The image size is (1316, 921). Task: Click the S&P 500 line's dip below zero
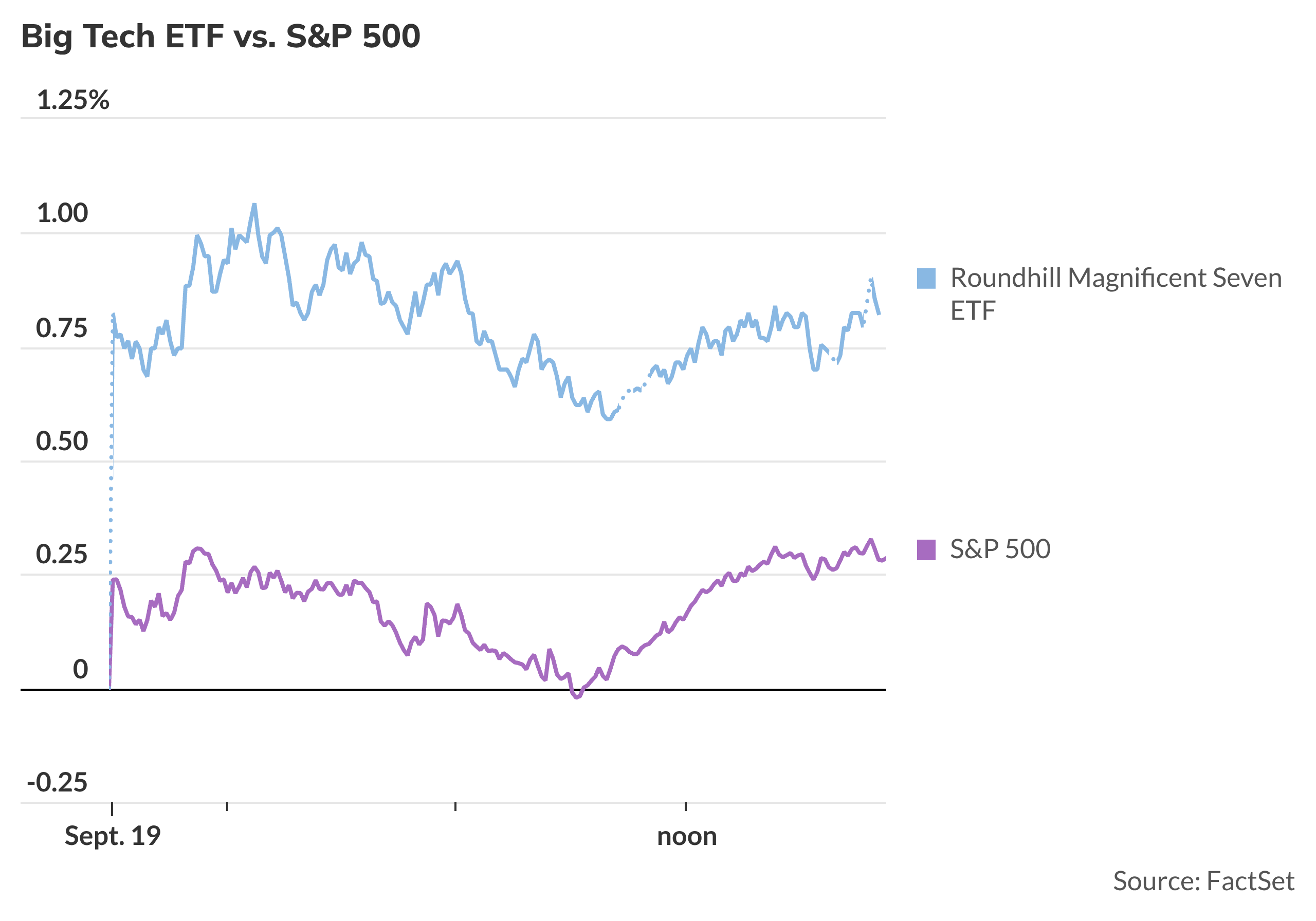pos(577,697)
